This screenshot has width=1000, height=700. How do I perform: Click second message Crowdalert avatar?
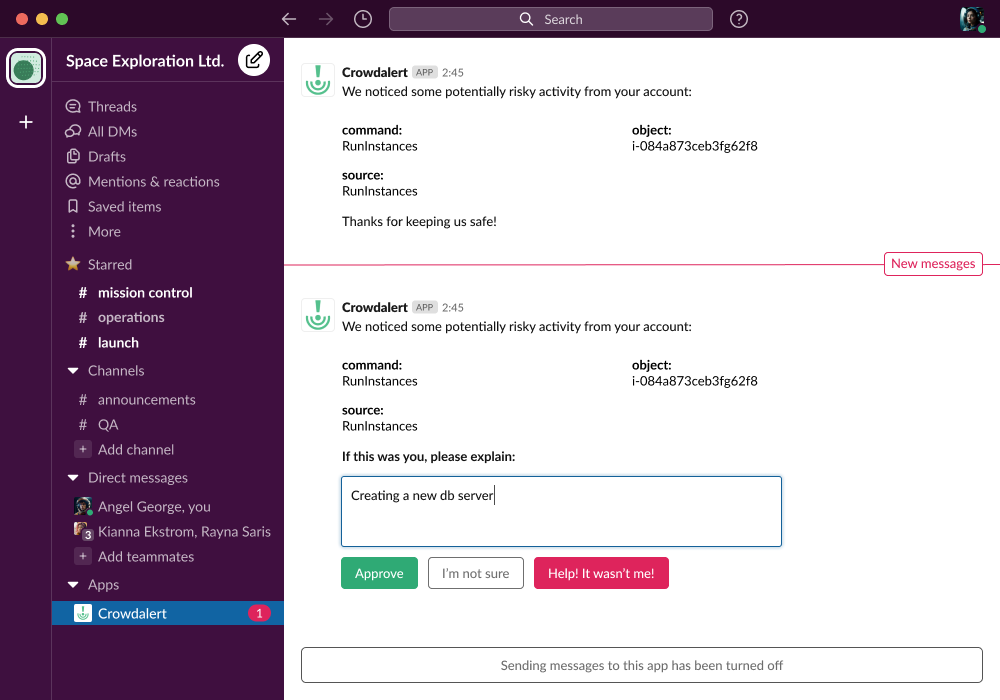click(318, 315)
